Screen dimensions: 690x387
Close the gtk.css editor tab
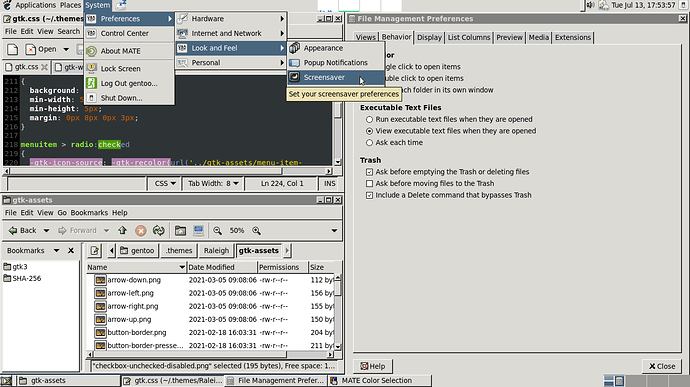pyautogui.click(x=44, y=67)
